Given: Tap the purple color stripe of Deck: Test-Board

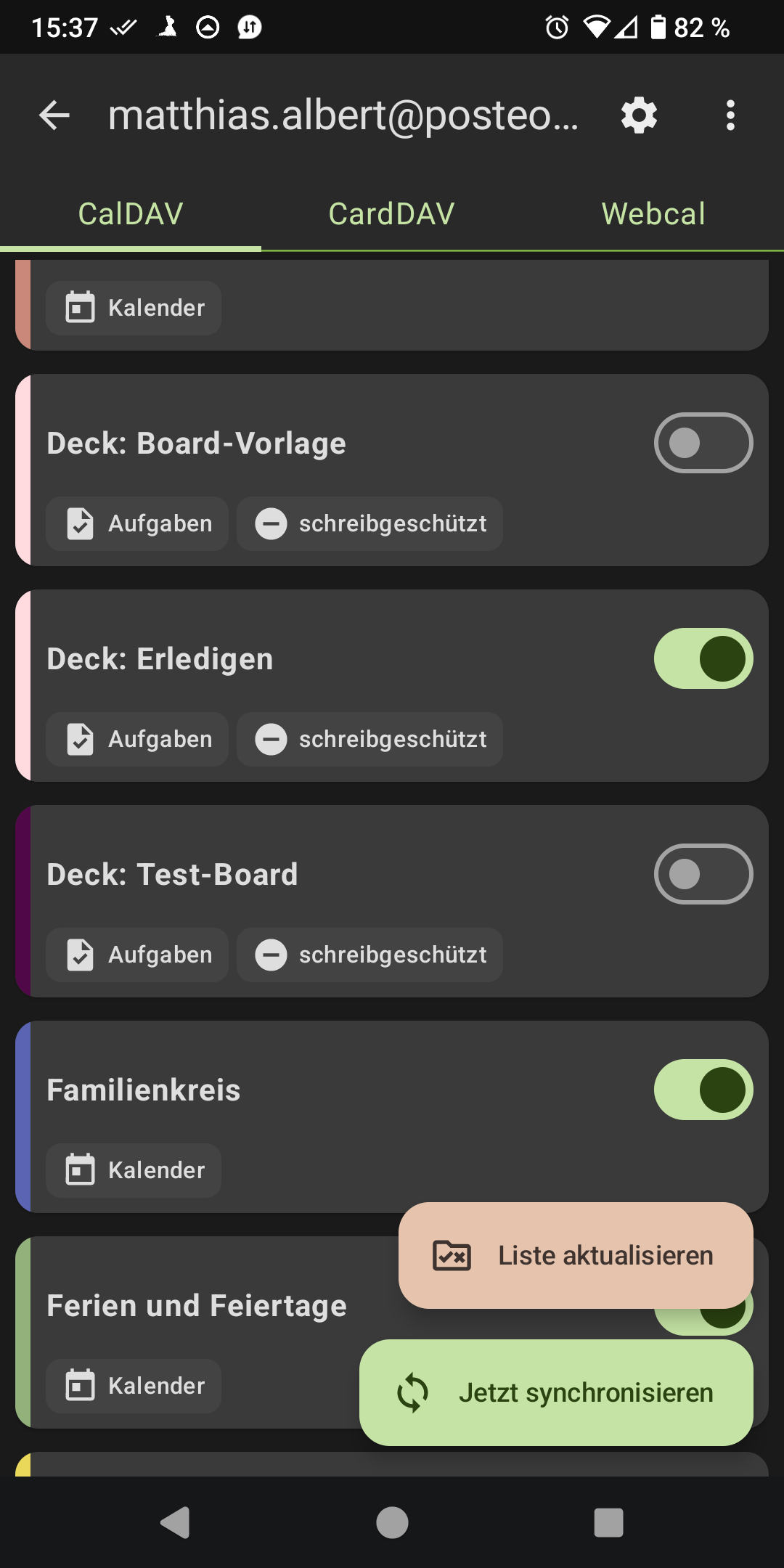Looking at the screenshot, I should [x=23, y=901].
